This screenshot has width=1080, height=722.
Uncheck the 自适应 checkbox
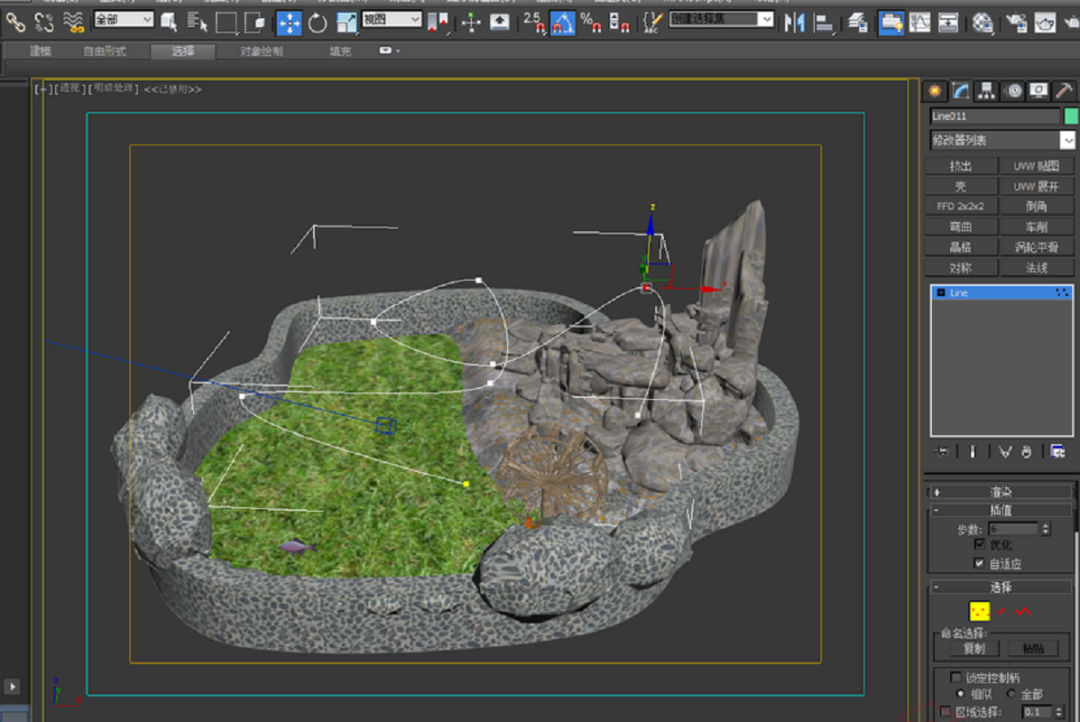click(980, 563)
